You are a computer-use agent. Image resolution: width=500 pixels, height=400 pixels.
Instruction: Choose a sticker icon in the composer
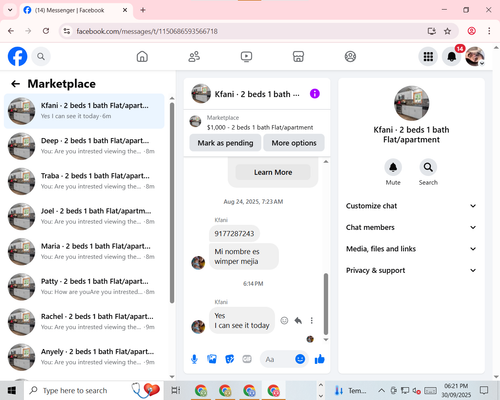[x=230, y=359]
